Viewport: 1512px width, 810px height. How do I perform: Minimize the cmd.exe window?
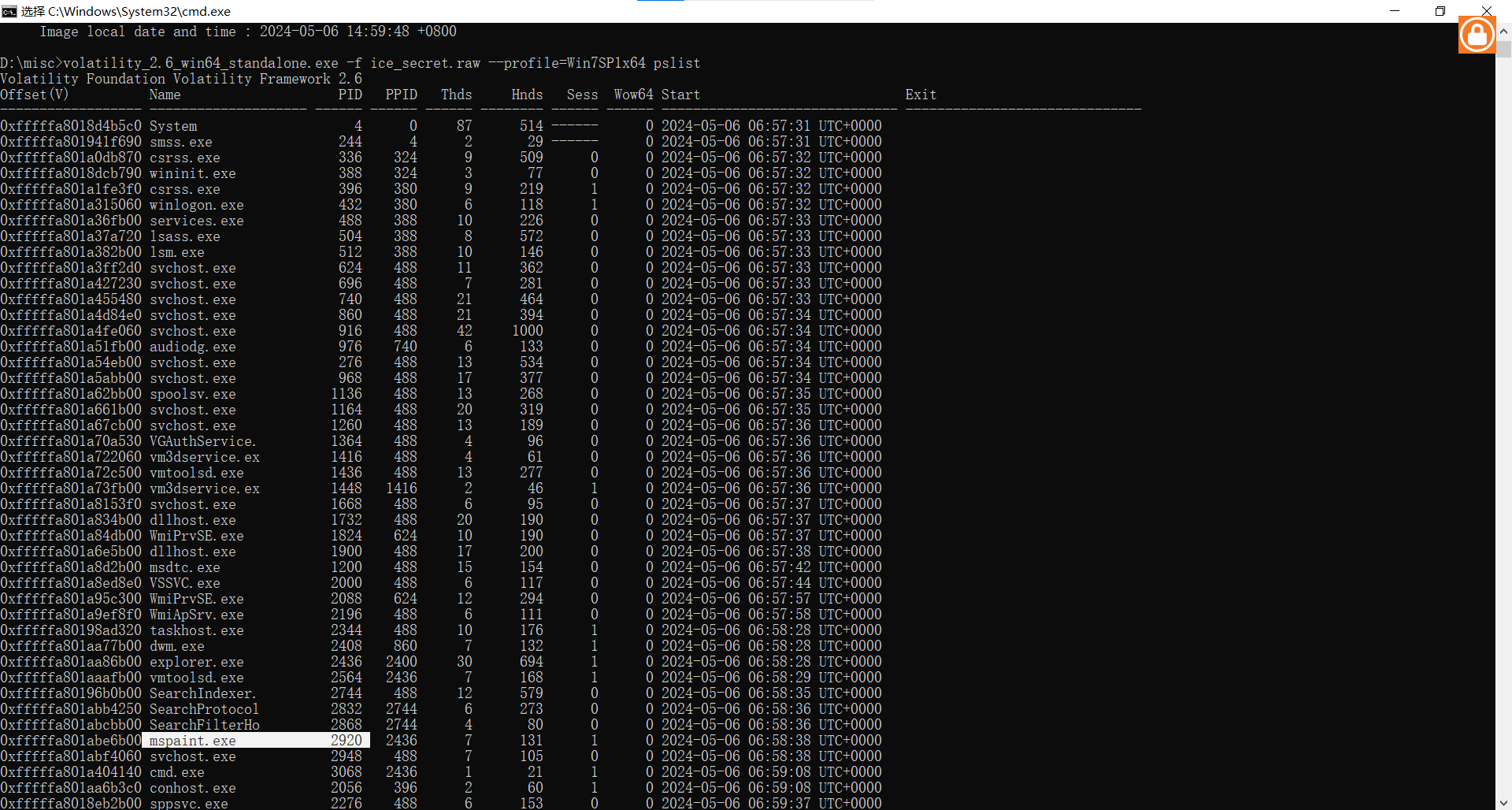(1395, 11)
